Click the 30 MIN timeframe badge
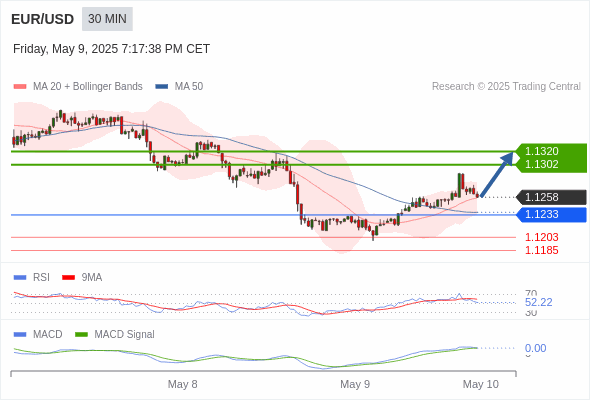This screenshot has height=400, width=590. pyautogui.click(x=107, y=19)
